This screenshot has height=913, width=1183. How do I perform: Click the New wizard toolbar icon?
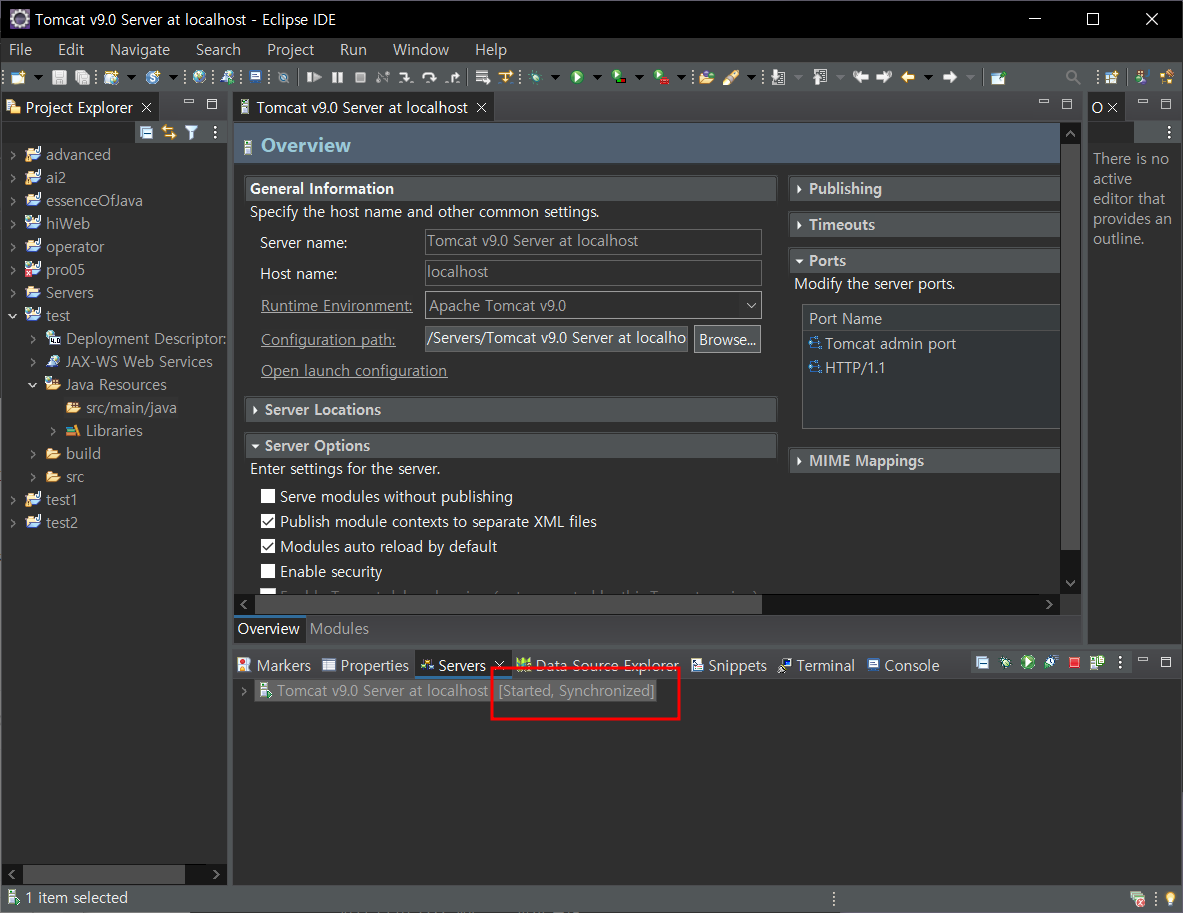18,77
